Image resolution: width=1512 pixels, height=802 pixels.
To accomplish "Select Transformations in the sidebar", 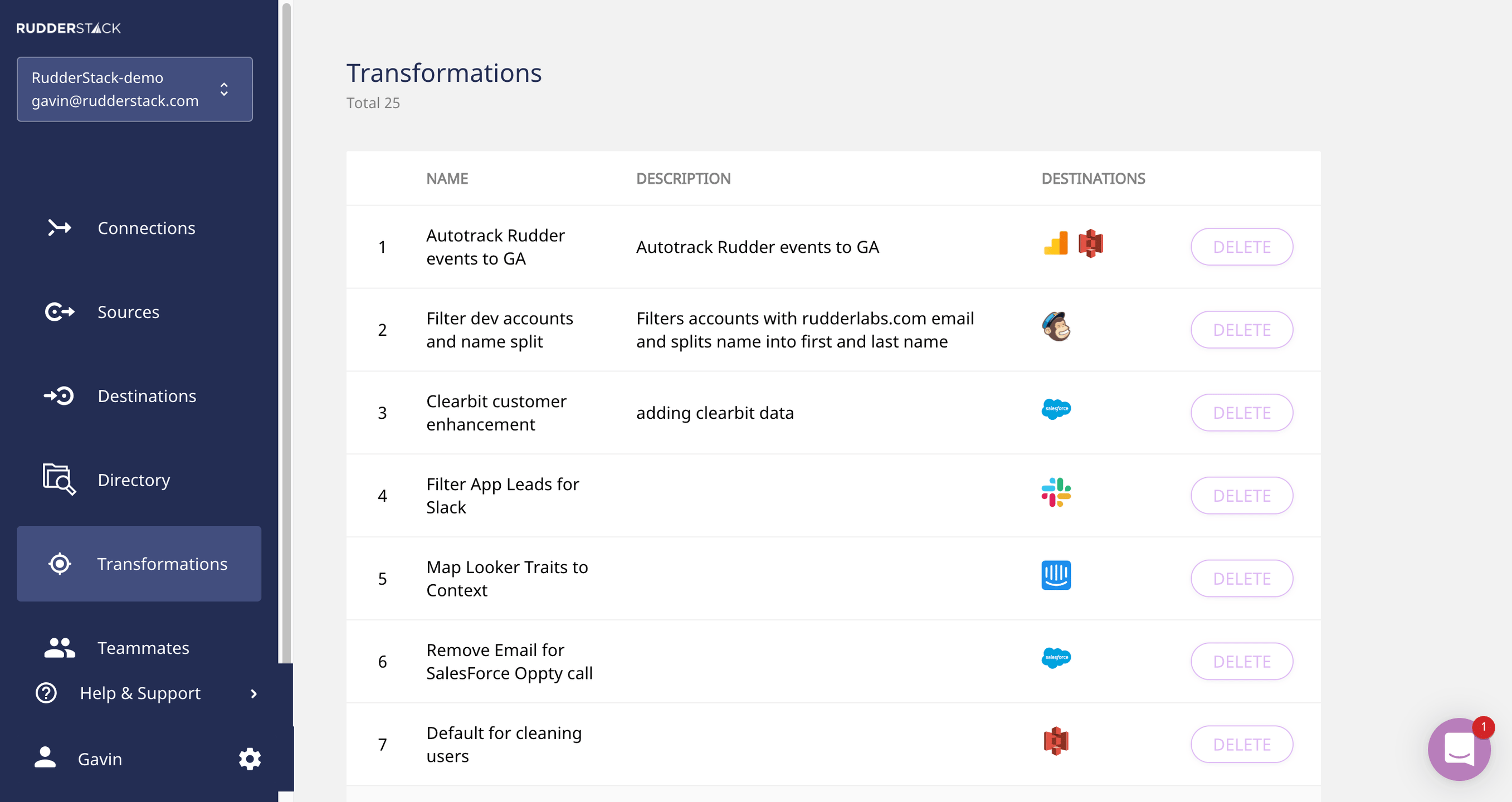I will pyautogui.click(x=162, y=563).
